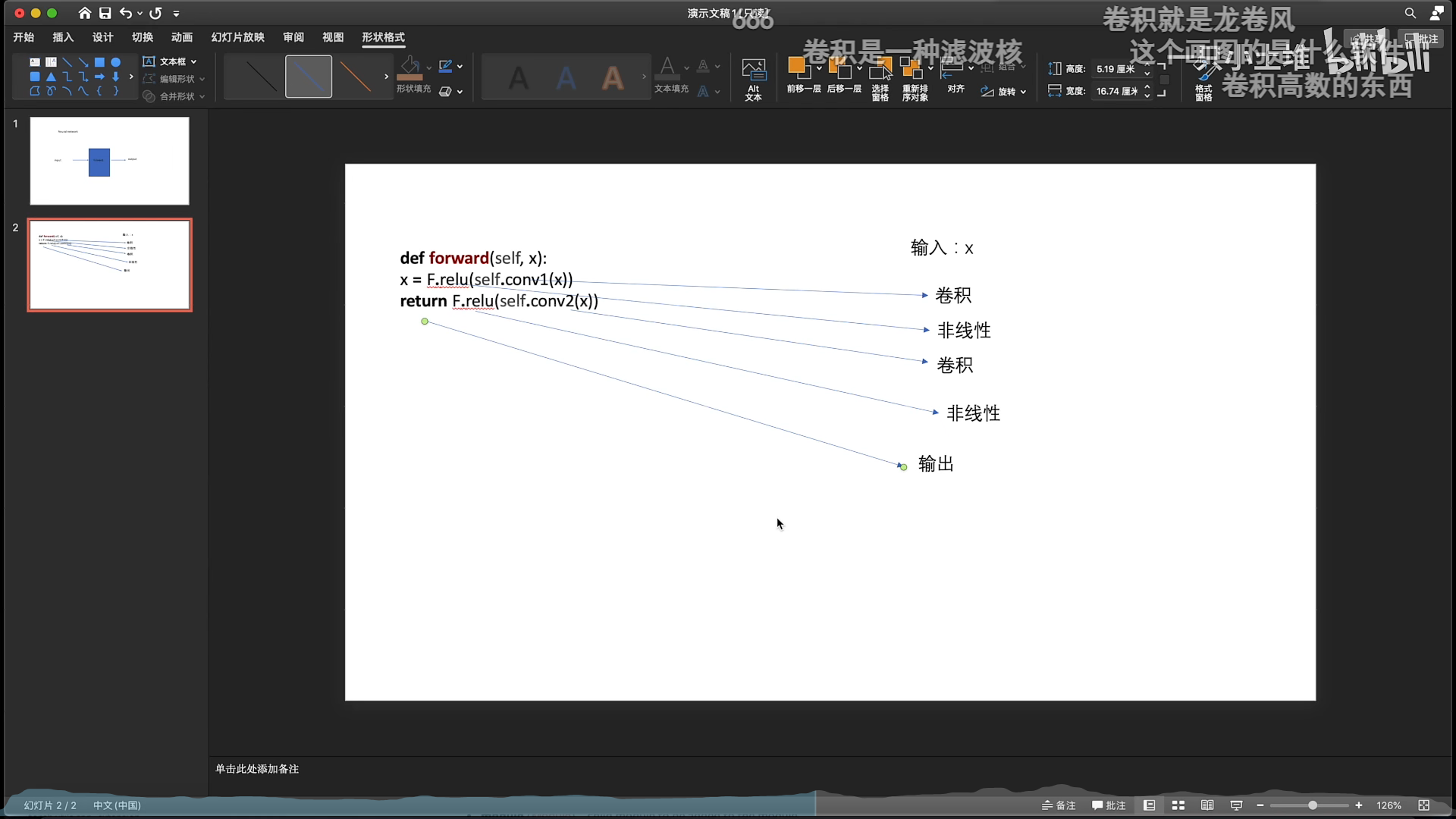
Task: Switch to the 视图 tab
Action: click(333, 37)
